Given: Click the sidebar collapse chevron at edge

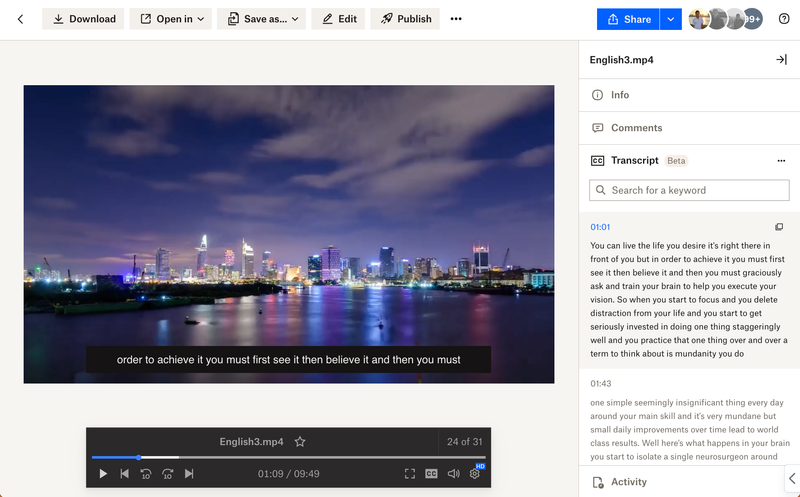Looking at the screenshot, I should 792,479.
